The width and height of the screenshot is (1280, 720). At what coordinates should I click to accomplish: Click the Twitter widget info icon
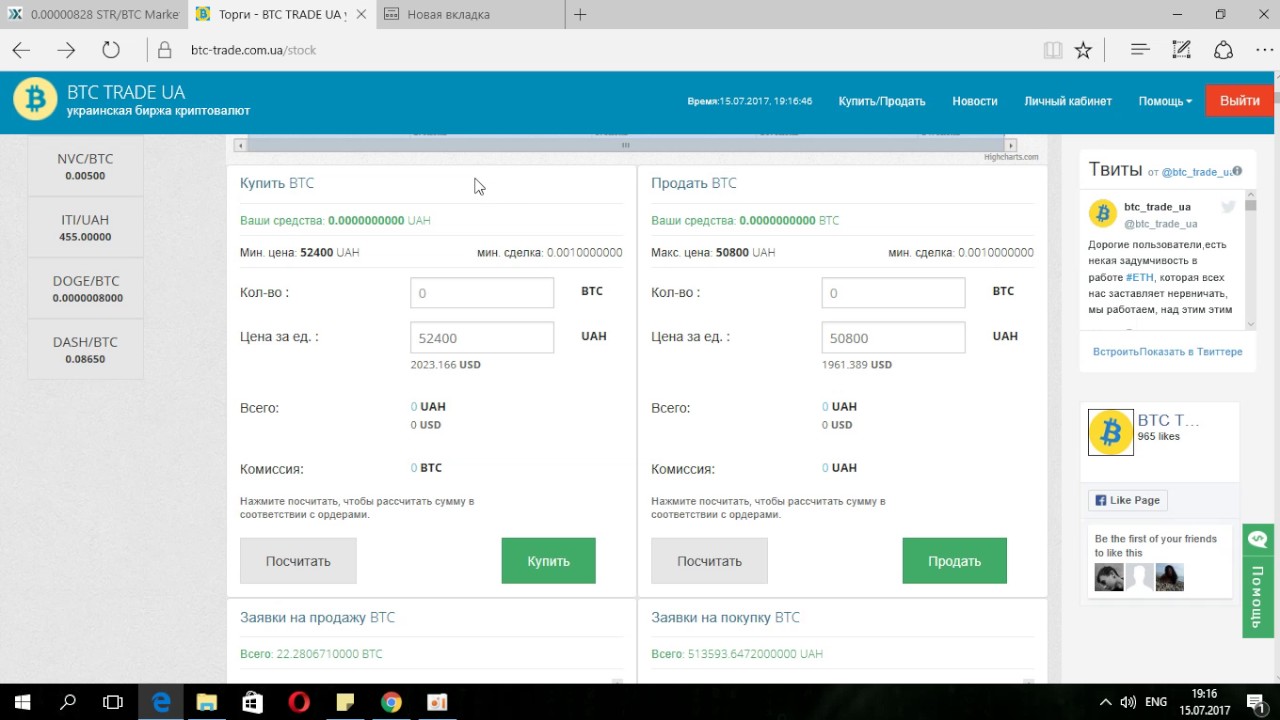(1237, 172)
